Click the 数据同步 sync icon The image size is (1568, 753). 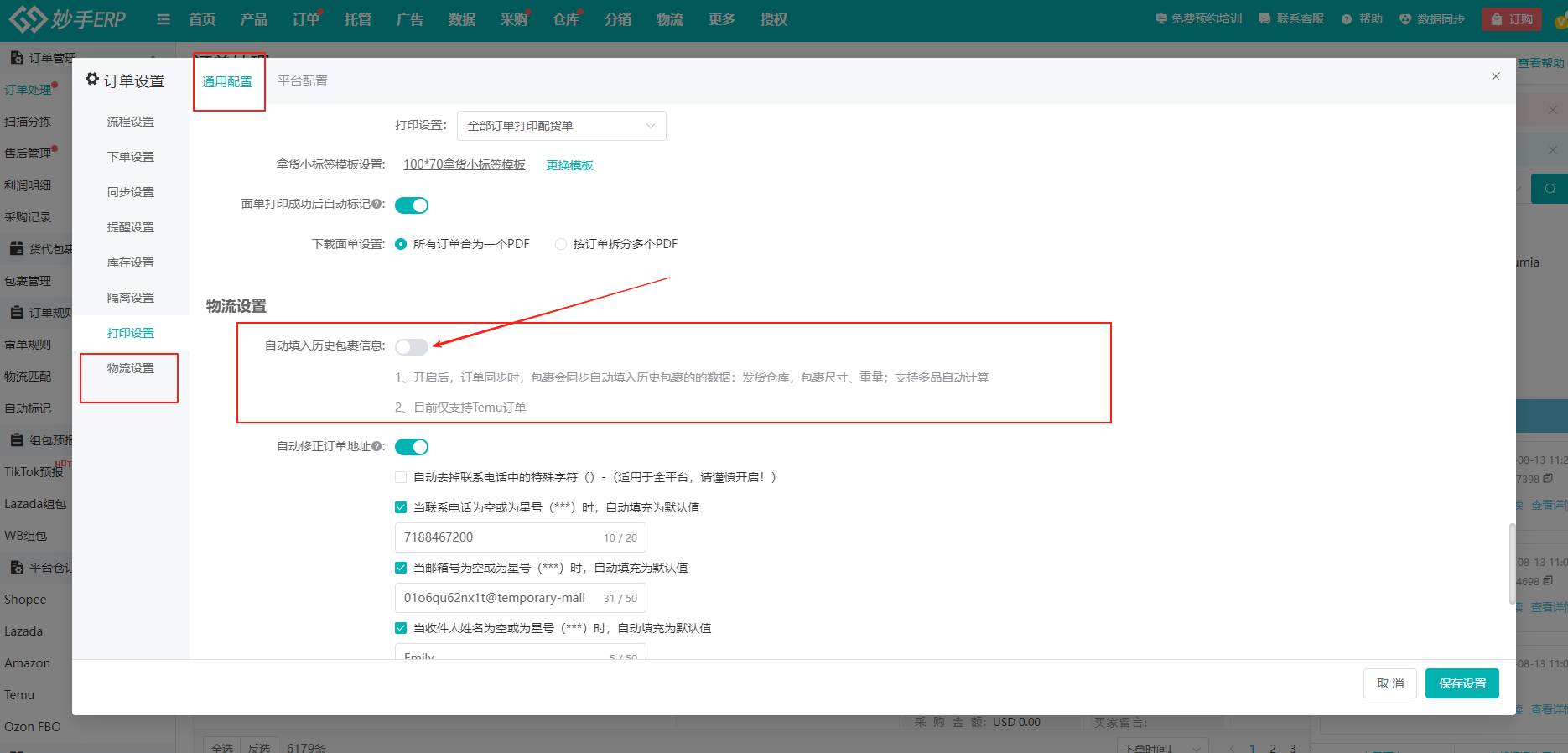pos(1405,19)
